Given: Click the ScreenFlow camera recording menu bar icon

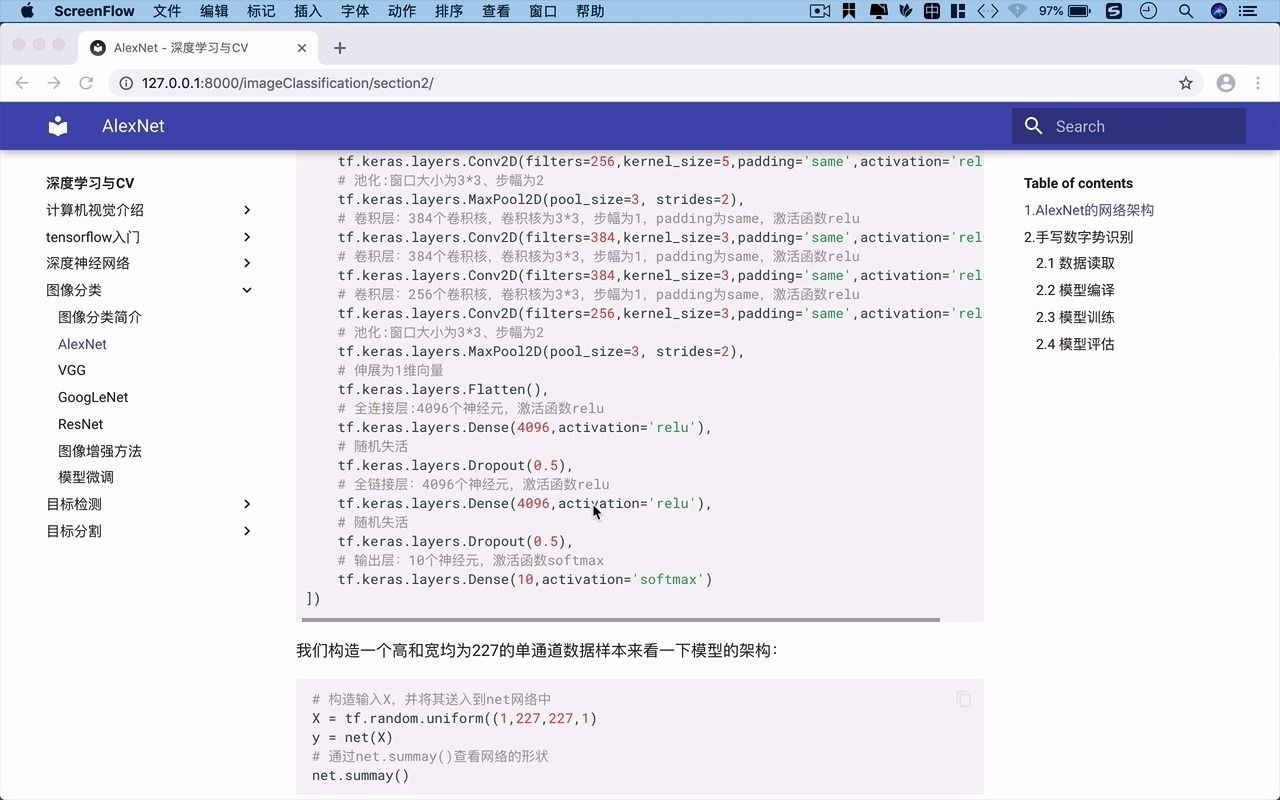Looking at the screenshot, I should (x=820, y=11).
